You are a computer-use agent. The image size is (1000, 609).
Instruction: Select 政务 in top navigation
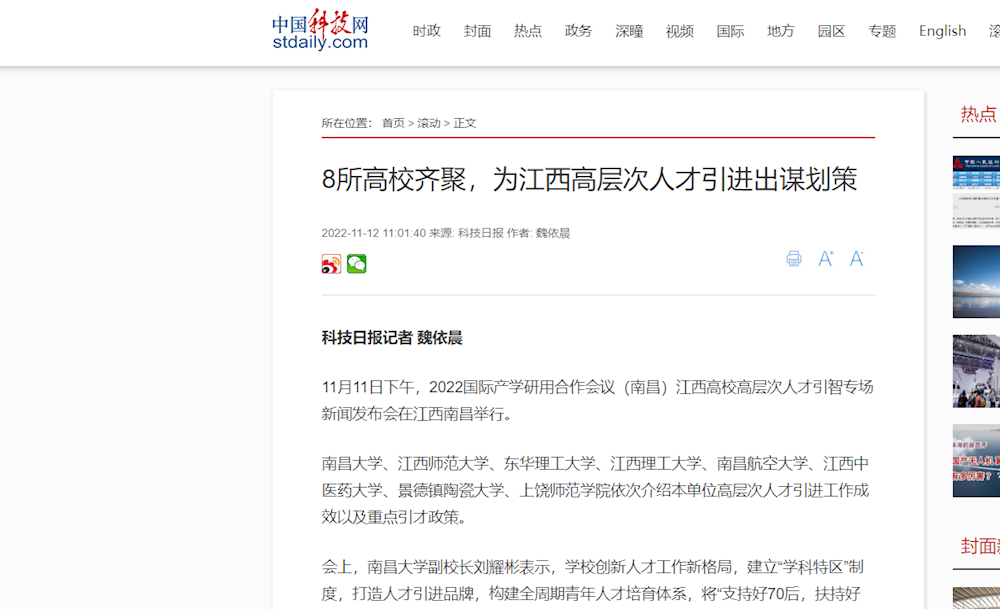pyautogui.click(x=578, y=31)
